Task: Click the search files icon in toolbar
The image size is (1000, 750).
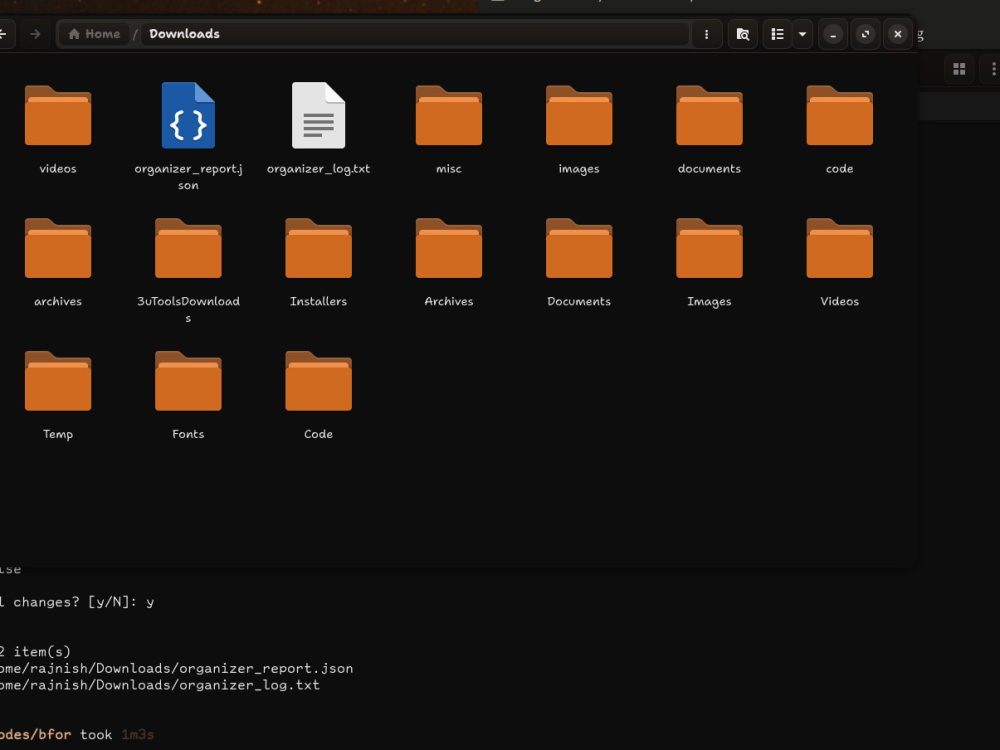Action: click(x=742, y=34)
